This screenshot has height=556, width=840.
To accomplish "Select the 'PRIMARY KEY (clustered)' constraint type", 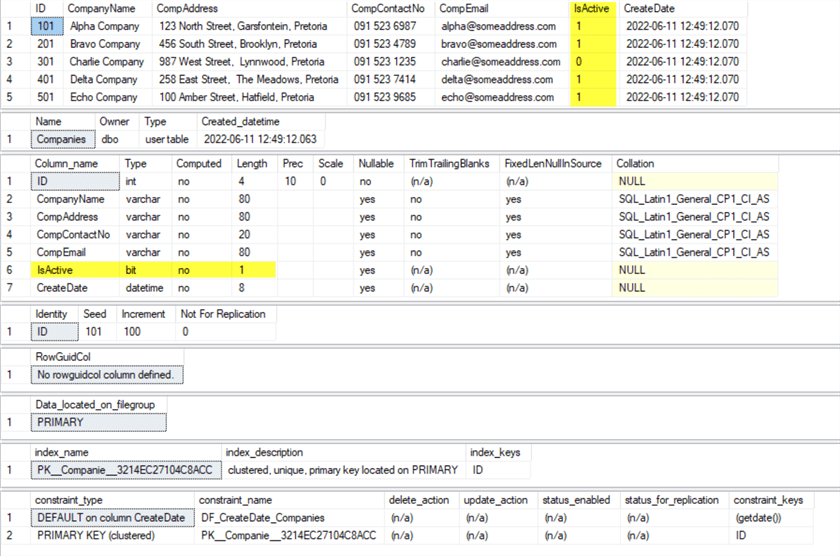I will [x=96, y=536].
